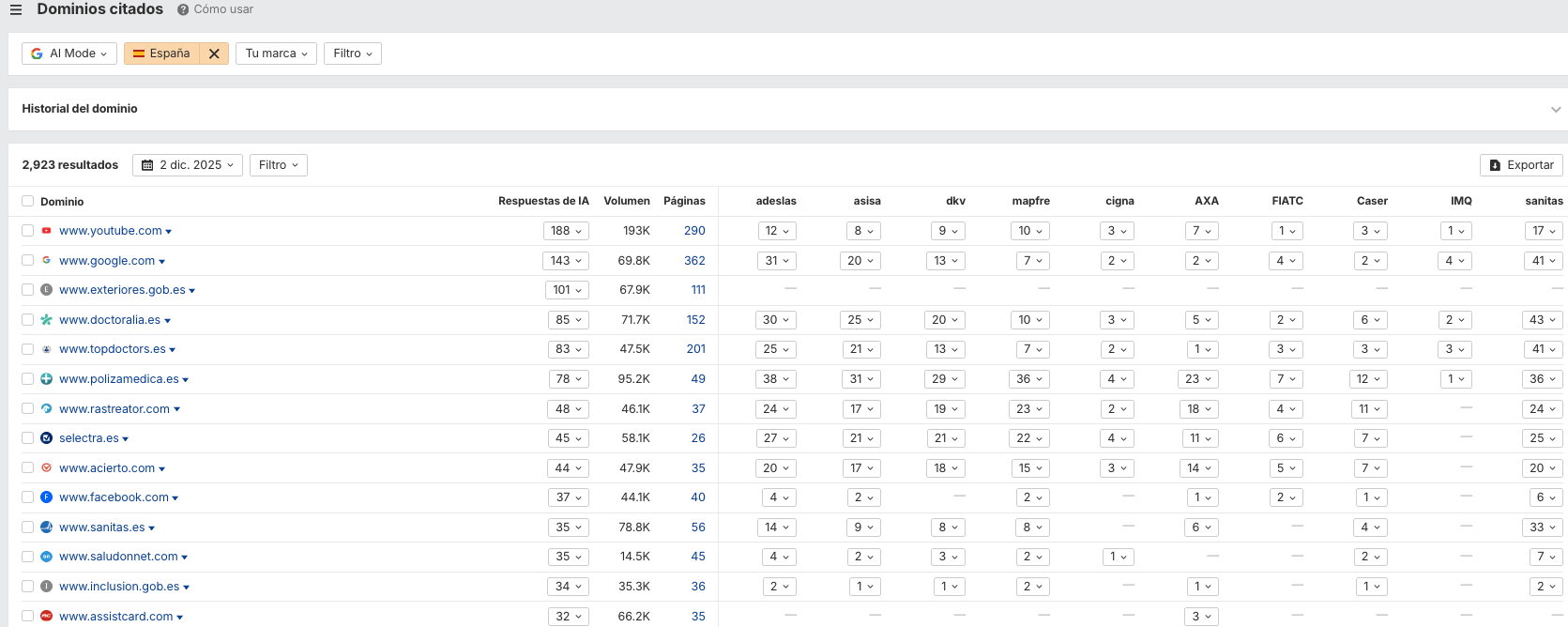The image size is (1568, 627).
Task: Open the Tu marca dropdown
Action: tap(276, 54)
